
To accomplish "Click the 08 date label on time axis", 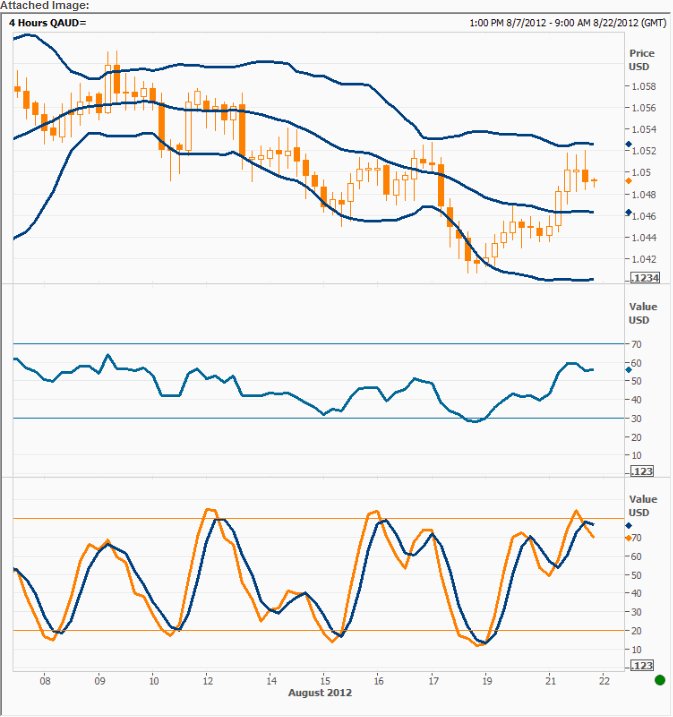I will (x=45, y=681).
